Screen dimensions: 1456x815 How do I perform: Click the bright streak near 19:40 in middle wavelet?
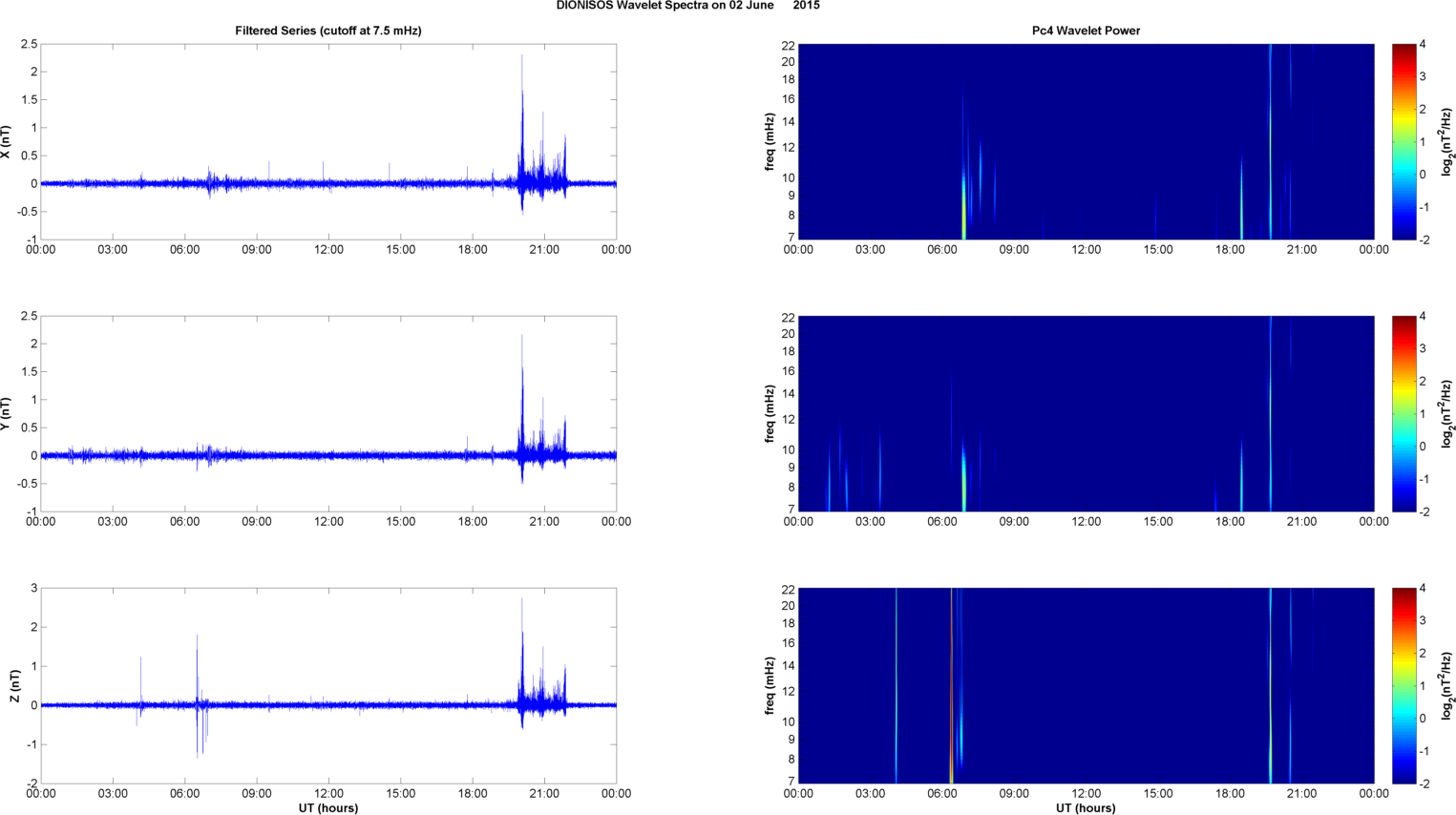1271,413
